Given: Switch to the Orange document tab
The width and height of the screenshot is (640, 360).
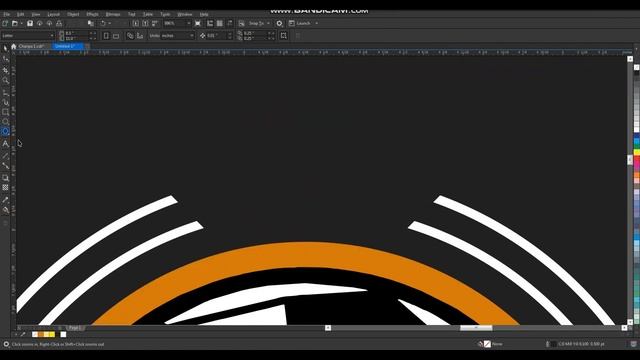Looking at the screenshot, I should [31, 46].
